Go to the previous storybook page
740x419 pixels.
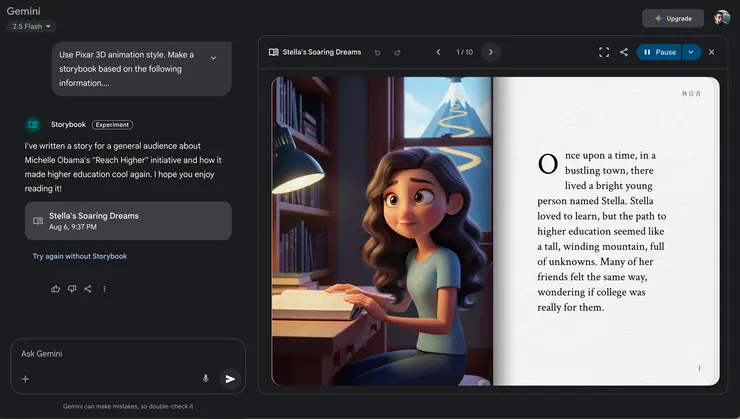click(438, 52)
